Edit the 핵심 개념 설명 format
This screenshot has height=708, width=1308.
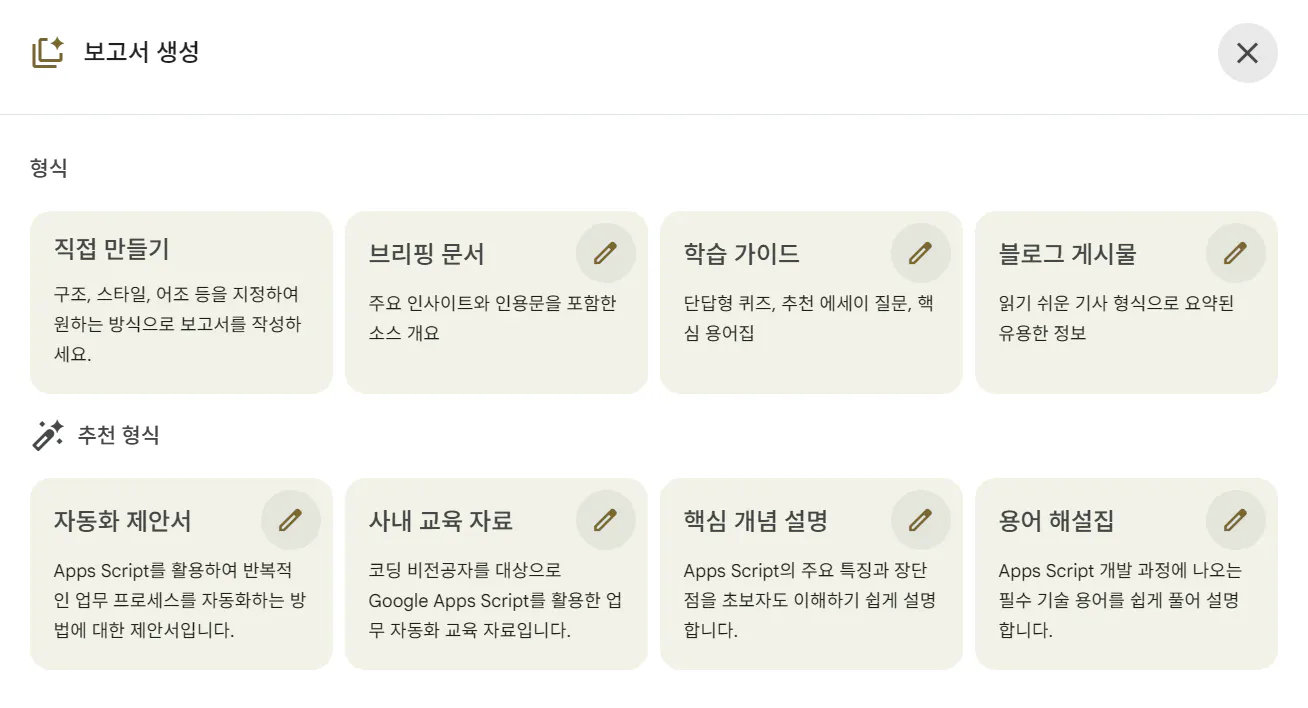click(x=920, y=519)
